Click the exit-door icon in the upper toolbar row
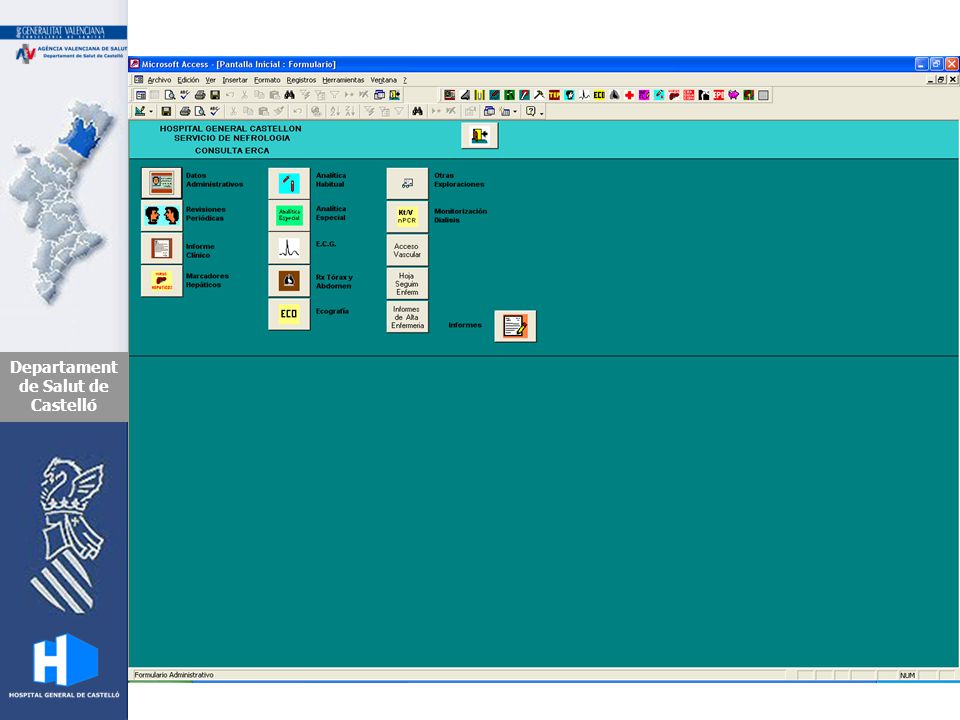Screen dimensions: 960x720 (x=395, y=95)
